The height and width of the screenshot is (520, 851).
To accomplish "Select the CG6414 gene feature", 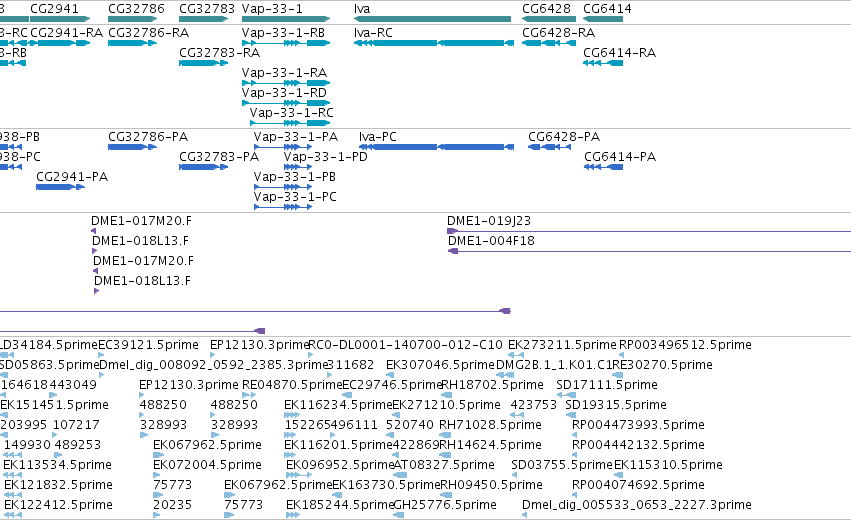I will pyautogui.click(x=603, y=19).
